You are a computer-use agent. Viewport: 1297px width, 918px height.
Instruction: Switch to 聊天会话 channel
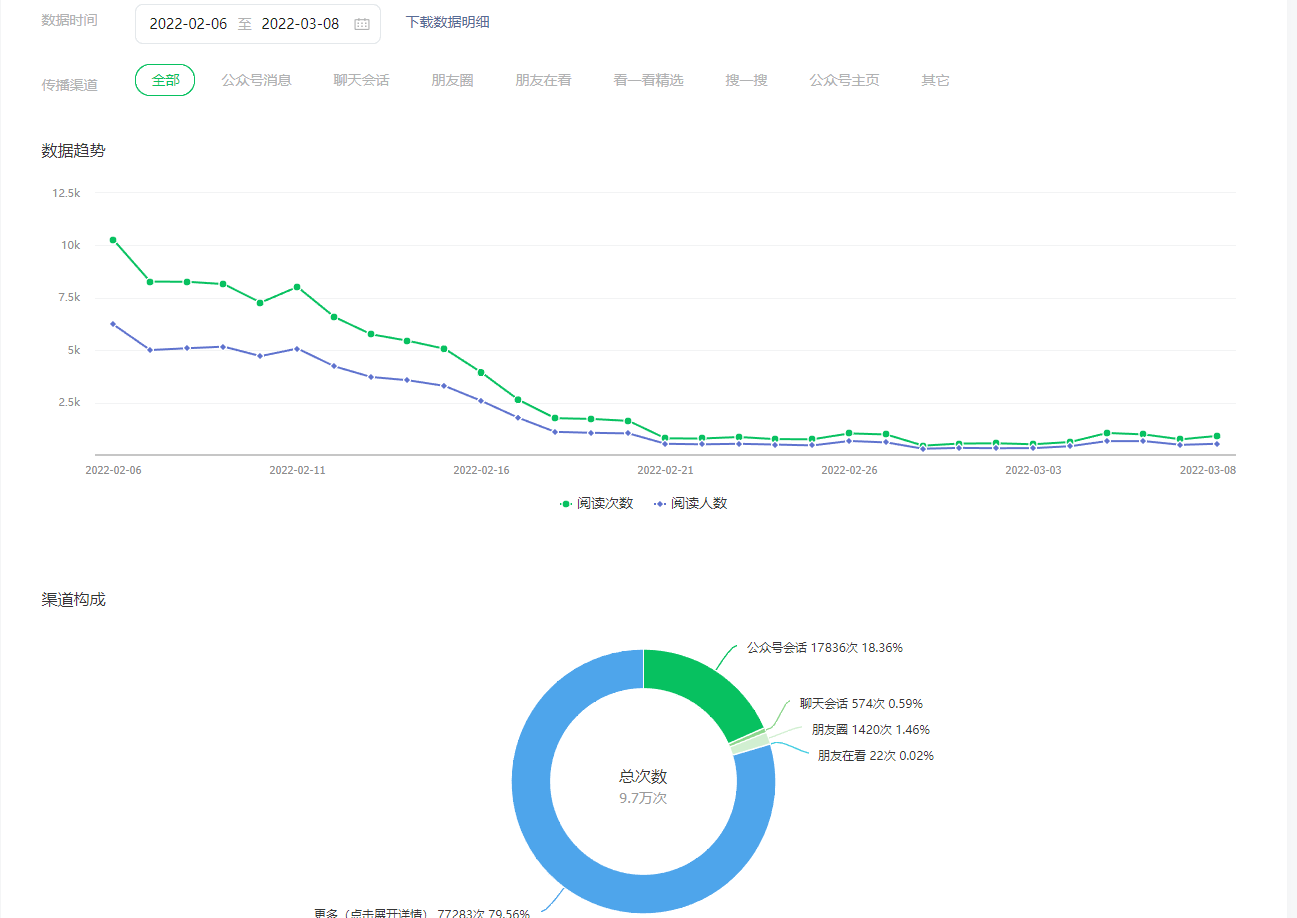coord(361,80)
